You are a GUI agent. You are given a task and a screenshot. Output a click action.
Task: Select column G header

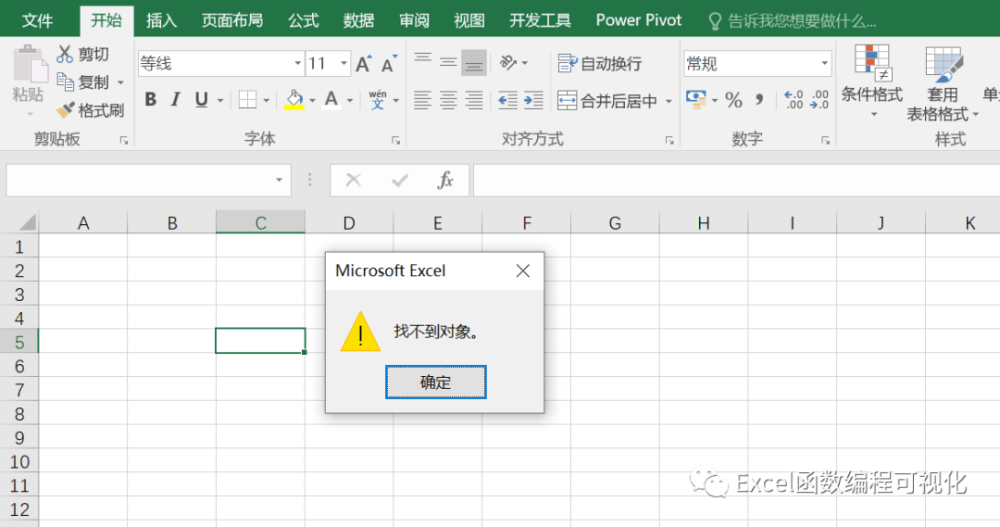click(615, 223)
